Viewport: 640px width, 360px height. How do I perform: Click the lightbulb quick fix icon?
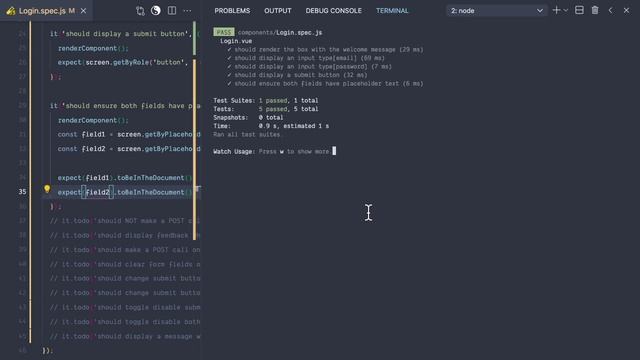pos(47,189)
